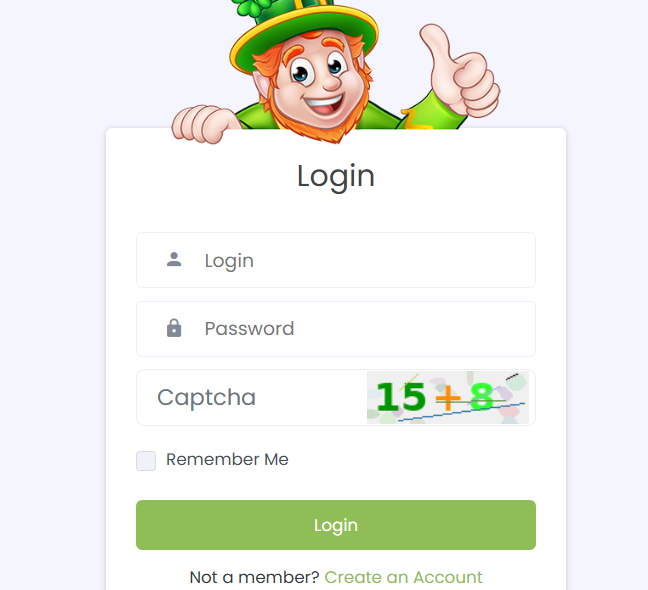648x590 pixels.
Task: Click the number 8 in captcha image
Action: point(482,397)
